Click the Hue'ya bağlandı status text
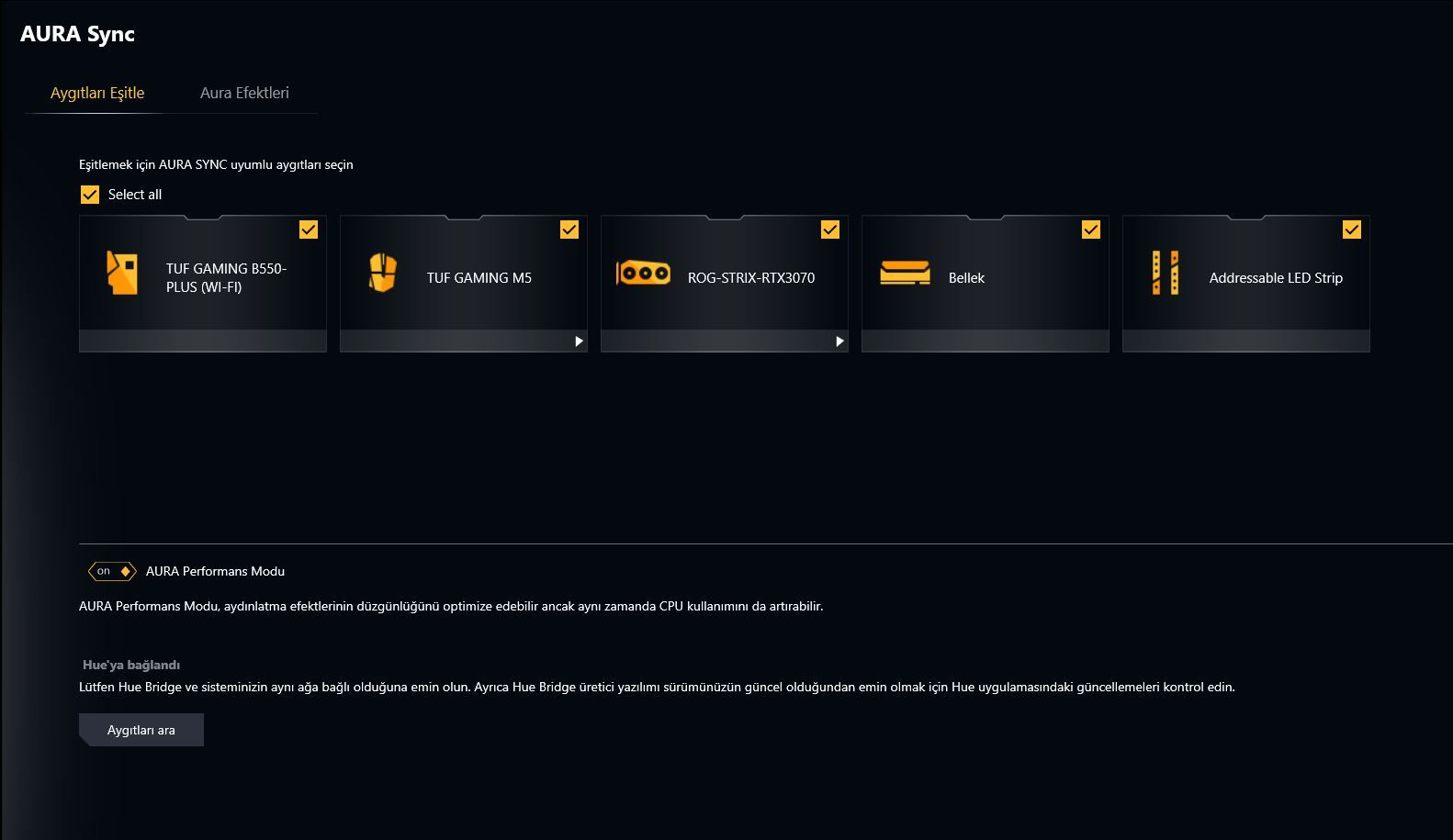 tap(131, 665)
